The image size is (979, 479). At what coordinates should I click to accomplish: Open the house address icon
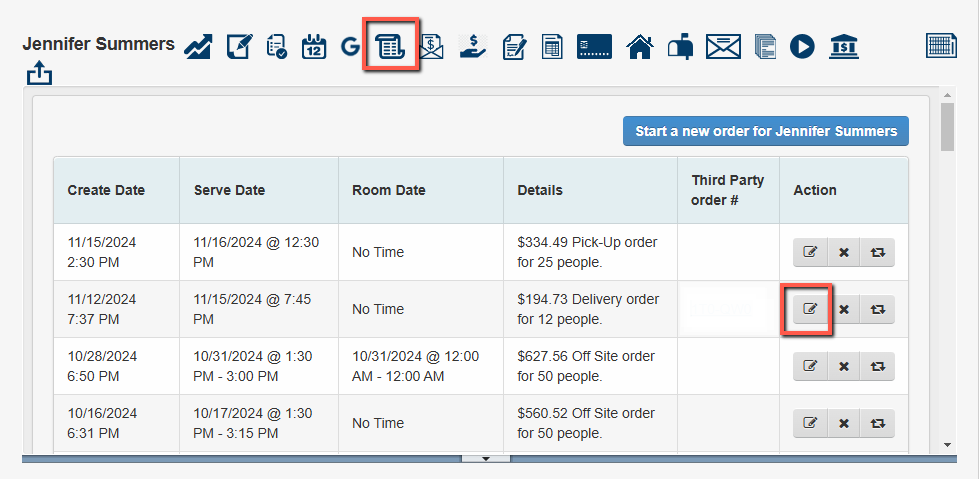click(x=640, y=47)
